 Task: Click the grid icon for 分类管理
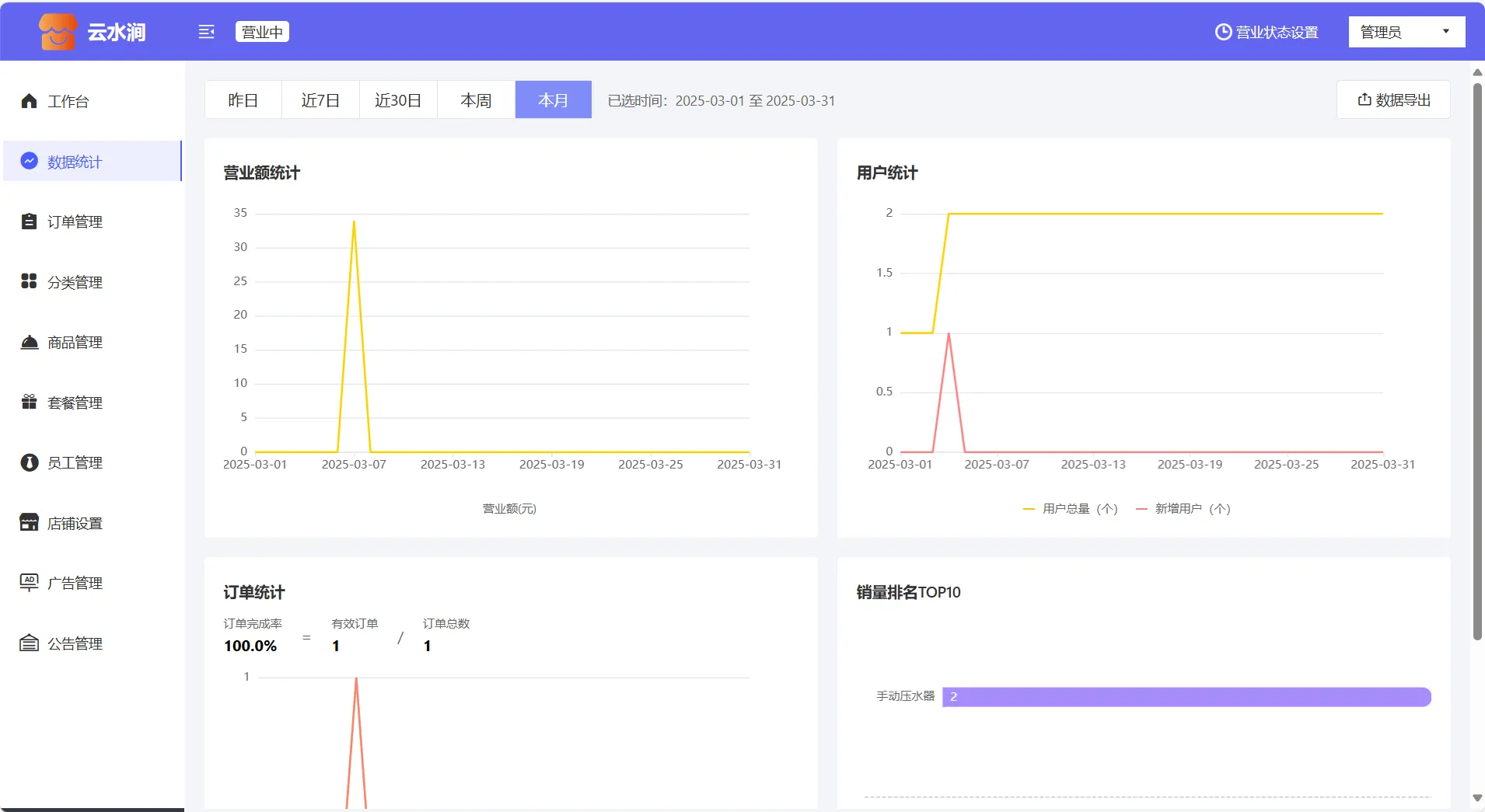(x=29, y=281)
